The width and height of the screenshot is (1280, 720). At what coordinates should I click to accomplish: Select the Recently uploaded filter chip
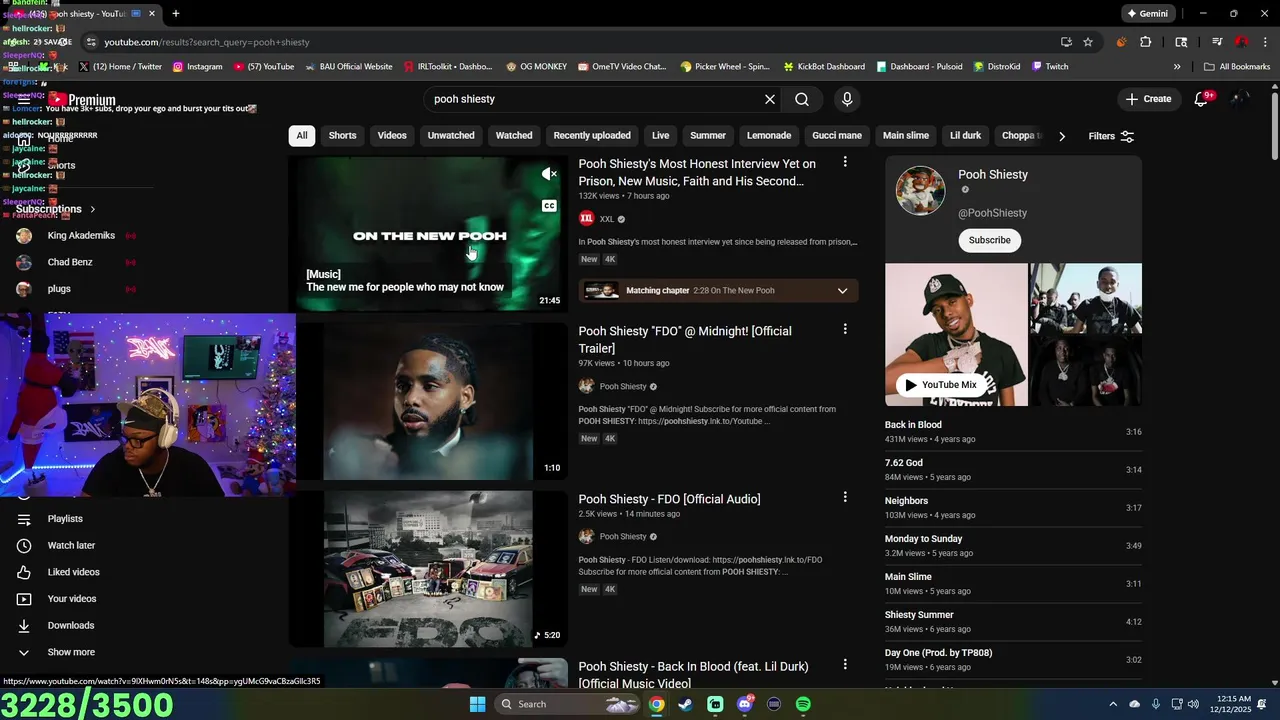592,135
